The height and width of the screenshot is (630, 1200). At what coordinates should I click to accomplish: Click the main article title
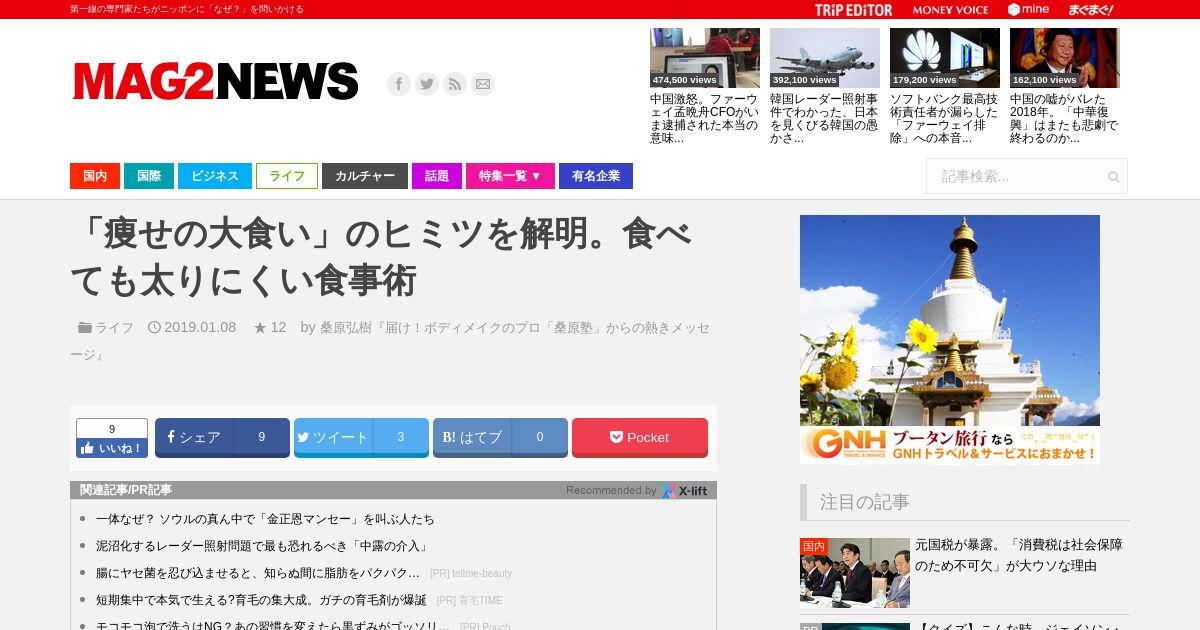coord(380,257)
